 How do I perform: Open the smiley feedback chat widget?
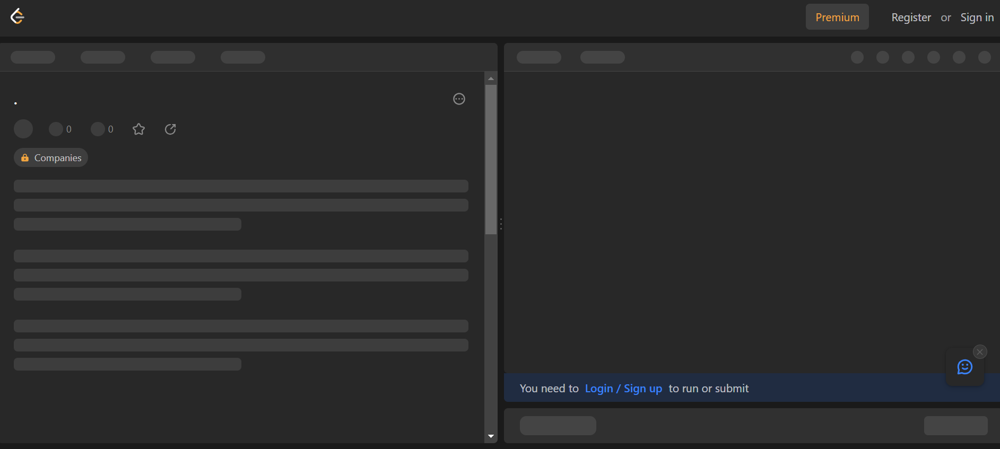click(x=964, y=367)
